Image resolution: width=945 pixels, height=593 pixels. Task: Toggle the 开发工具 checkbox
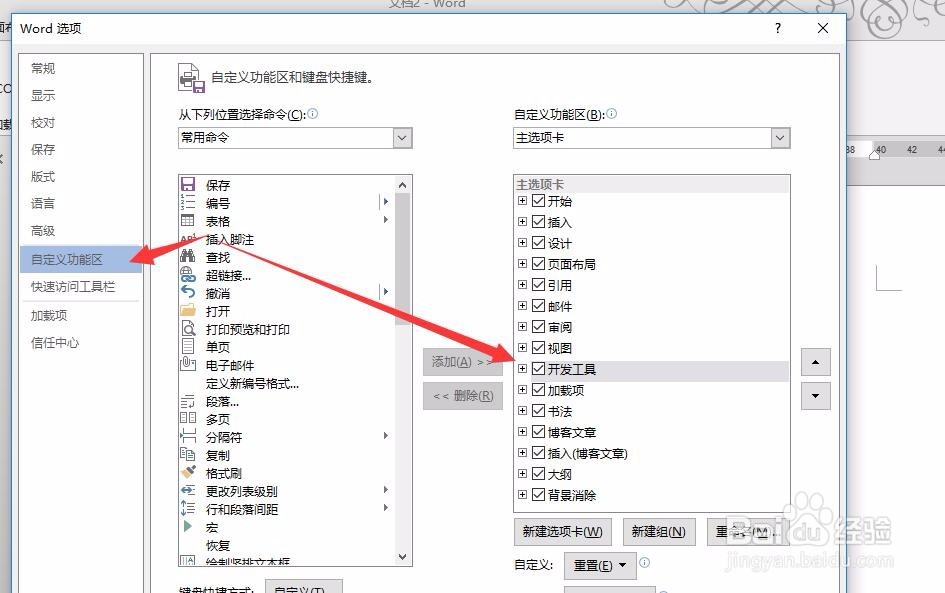coord(538,368)
